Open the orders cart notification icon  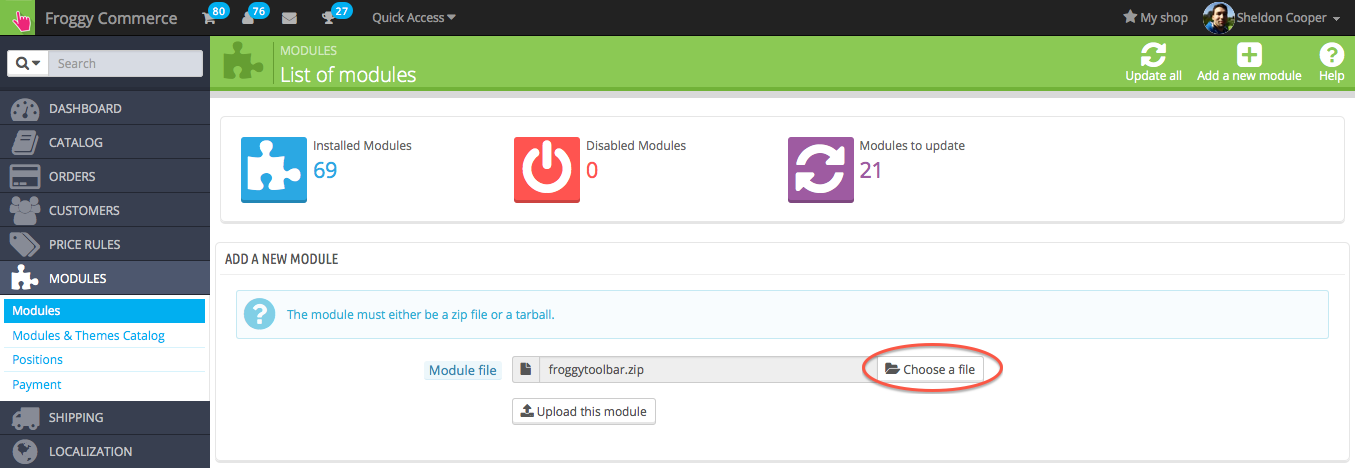coord(210,18)
